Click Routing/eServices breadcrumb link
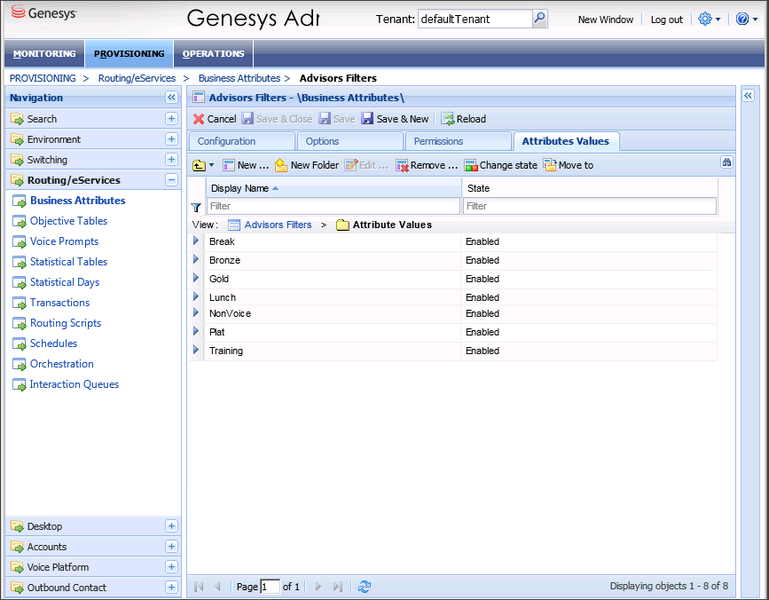This screenshot has height=600, width=769. coord(137,78)
